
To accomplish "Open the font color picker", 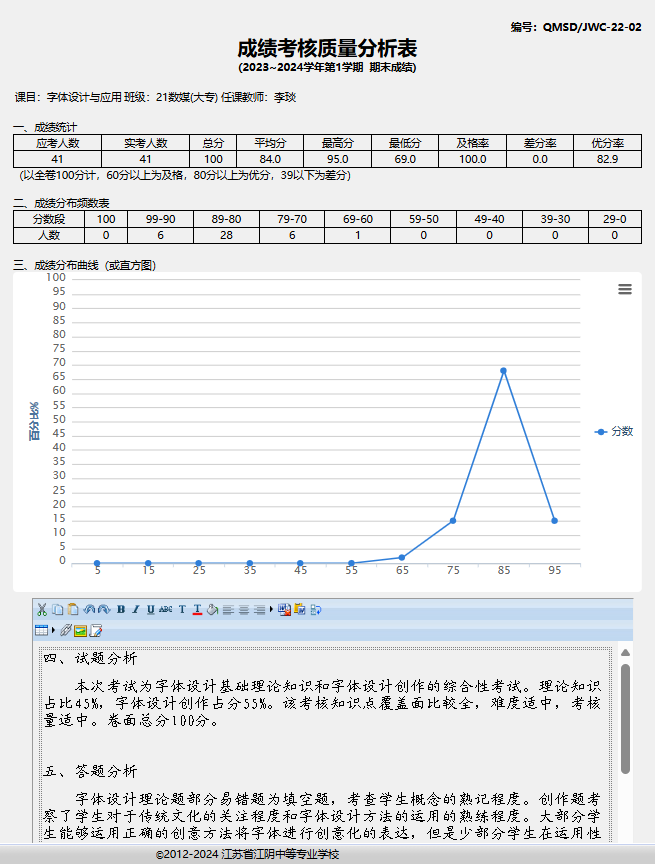I will (x=197, y=609).
